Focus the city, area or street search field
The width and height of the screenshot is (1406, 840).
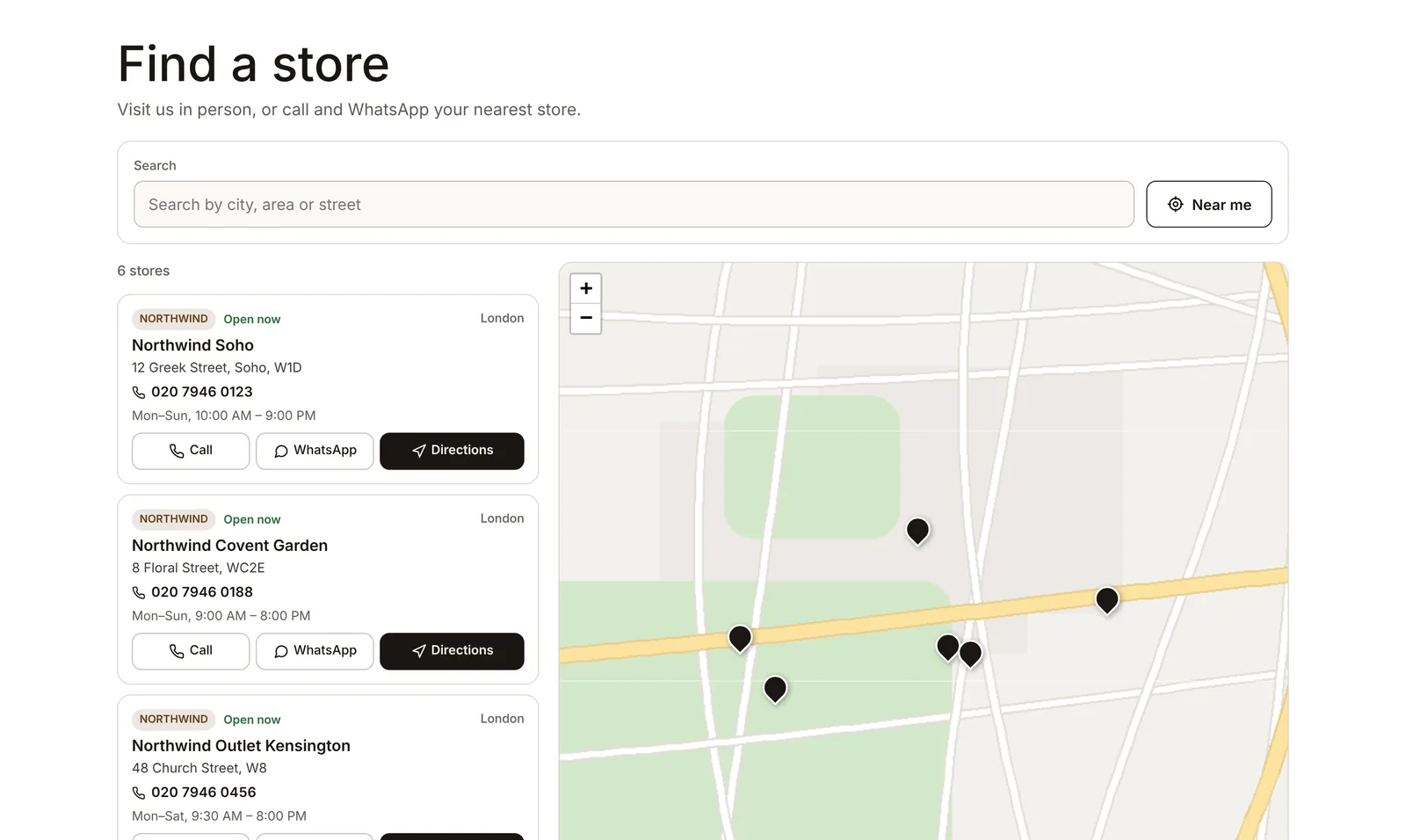coord(634,205)
